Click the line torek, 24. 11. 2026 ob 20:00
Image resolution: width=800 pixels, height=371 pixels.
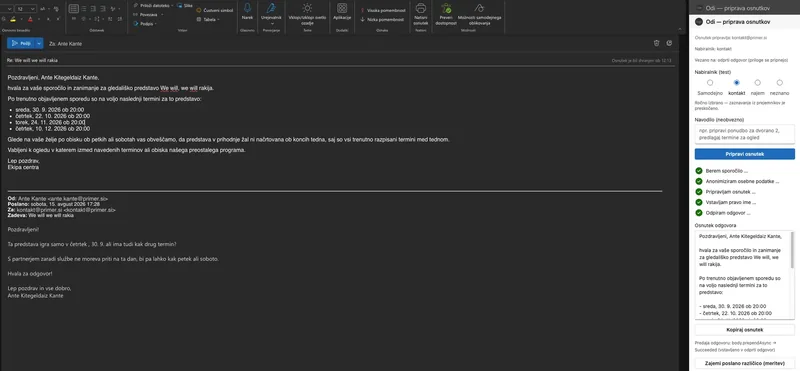(x=50, y=122)
